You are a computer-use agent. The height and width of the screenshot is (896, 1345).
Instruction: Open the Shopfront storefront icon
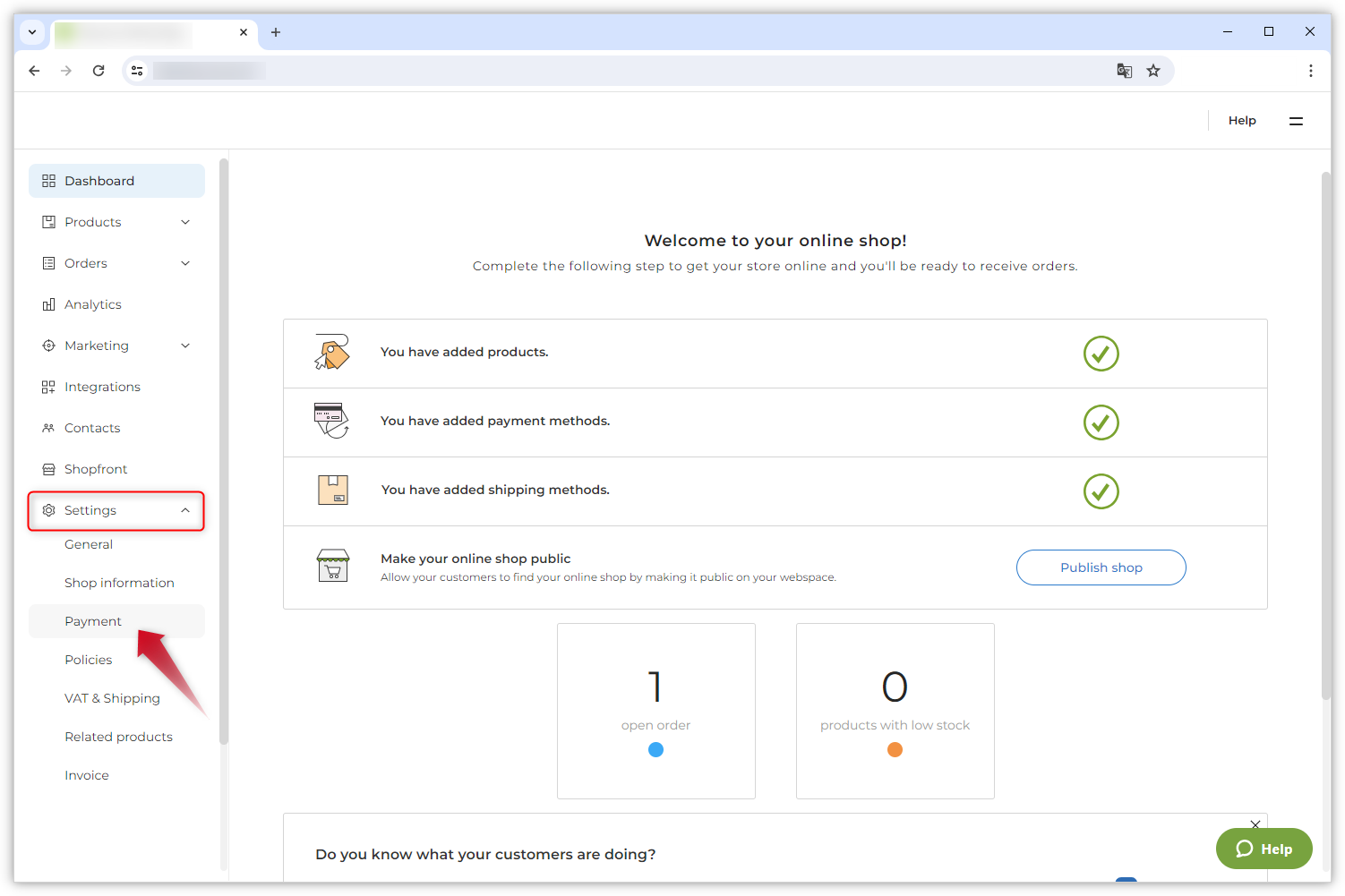pyautogui.click(x=48, y=468)
